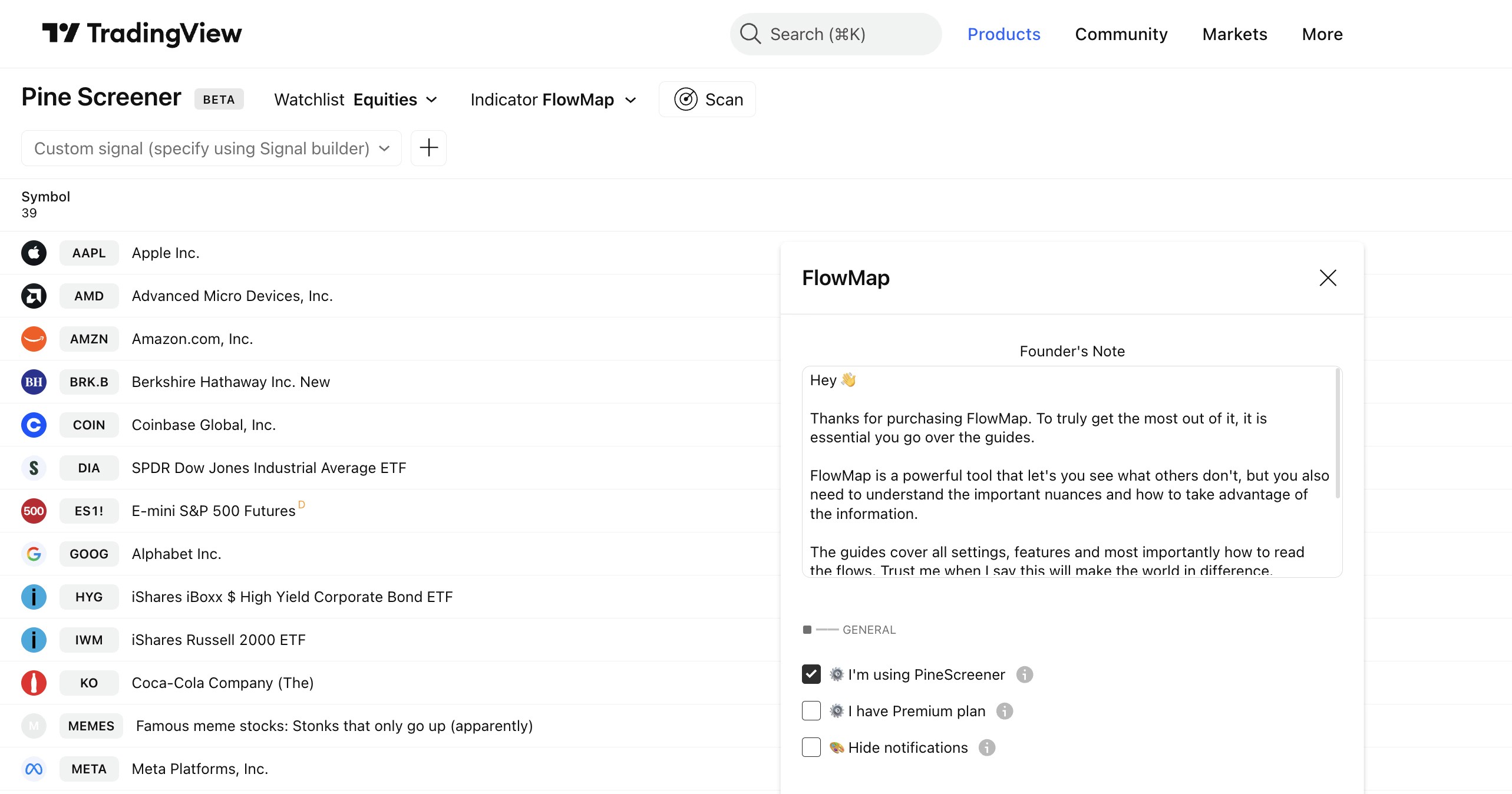
Task: Click the Coinbase logo icon
Action: [34, 425]
